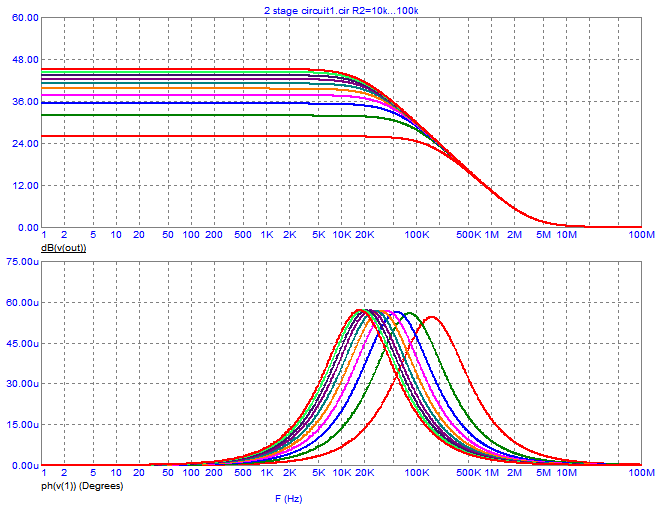
Task: Click the 200 frequency tick under the dB plot
Action: (214, 235)
